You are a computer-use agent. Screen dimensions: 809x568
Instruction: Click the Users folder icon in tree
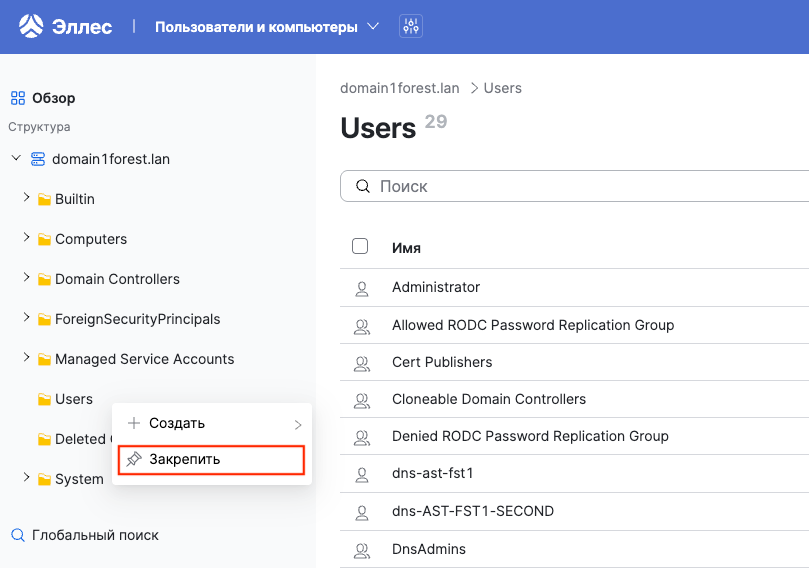click(44, 400)
